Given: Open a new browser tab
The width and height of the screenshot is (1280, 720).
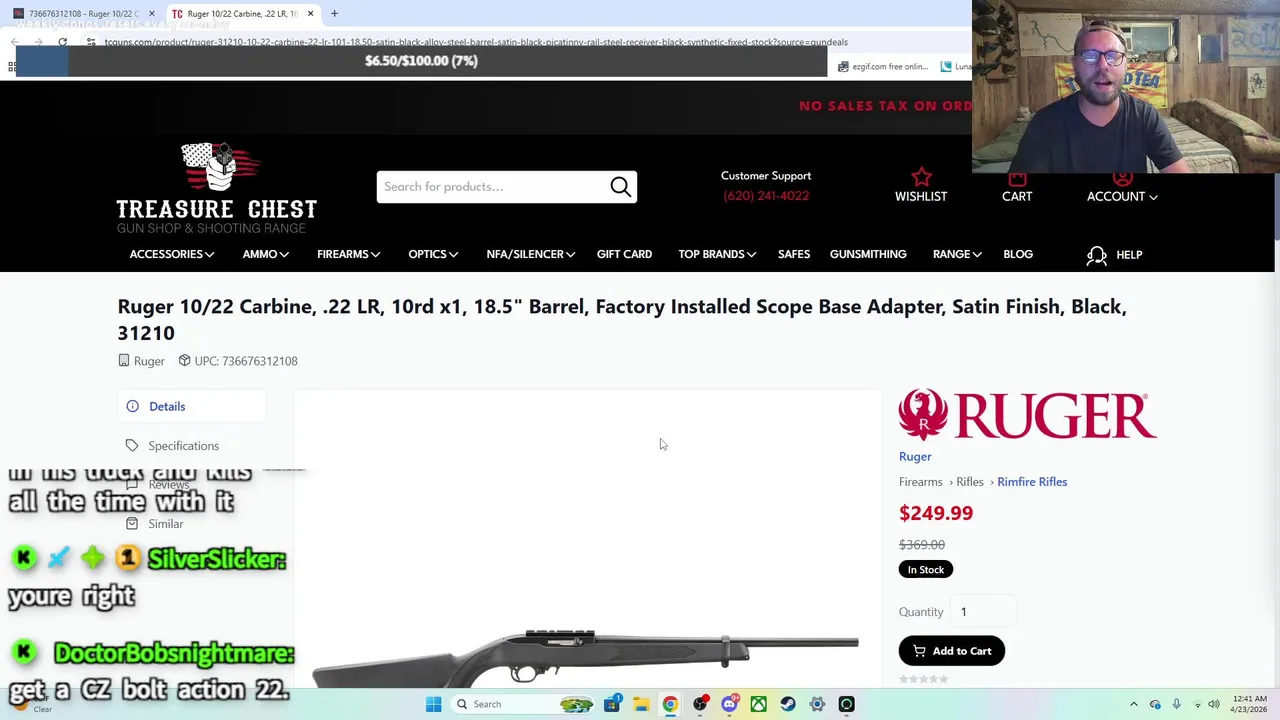Looking at the screenshot, I should click(334, 14).
